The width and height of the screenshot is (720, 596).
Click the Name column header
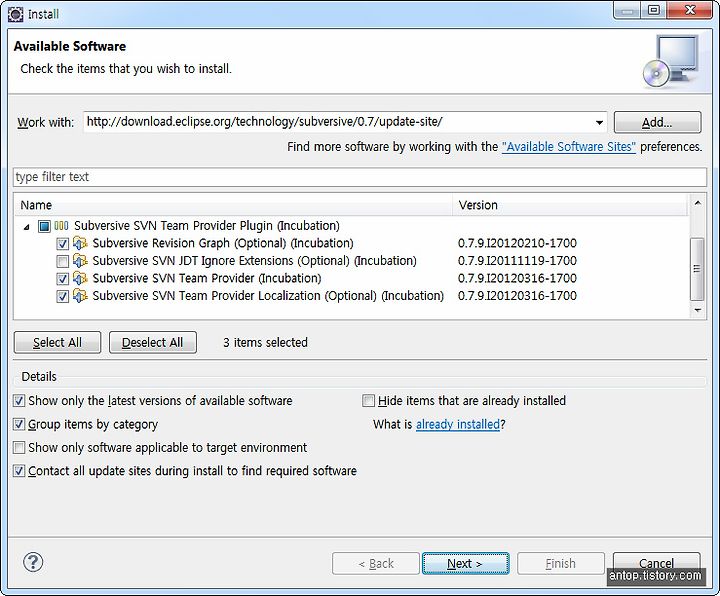point(233,205)
